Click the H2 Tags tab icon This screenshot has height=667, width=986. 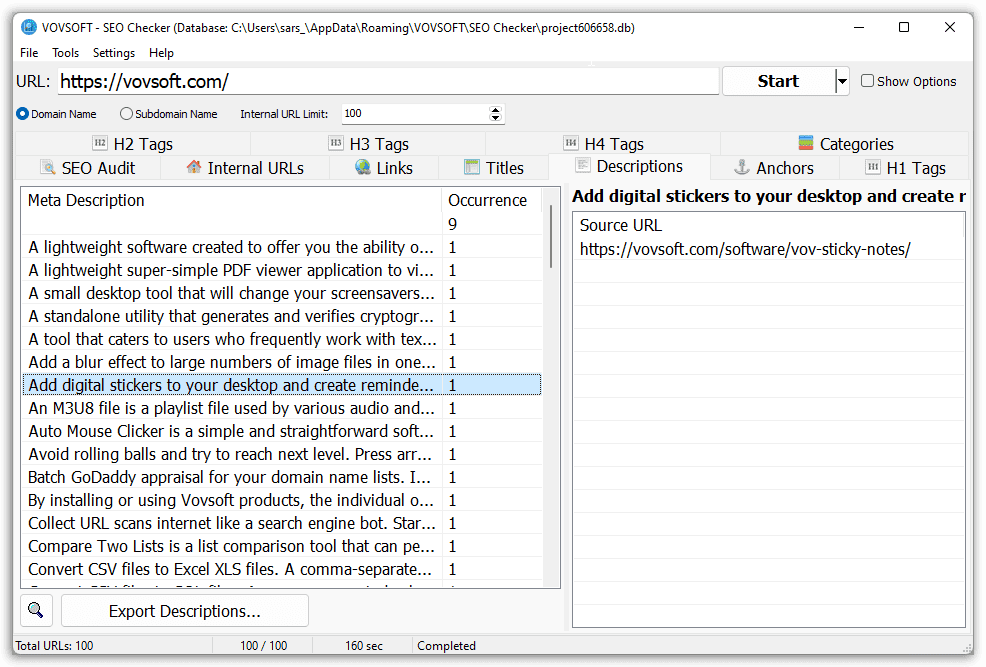pos(99,143)
